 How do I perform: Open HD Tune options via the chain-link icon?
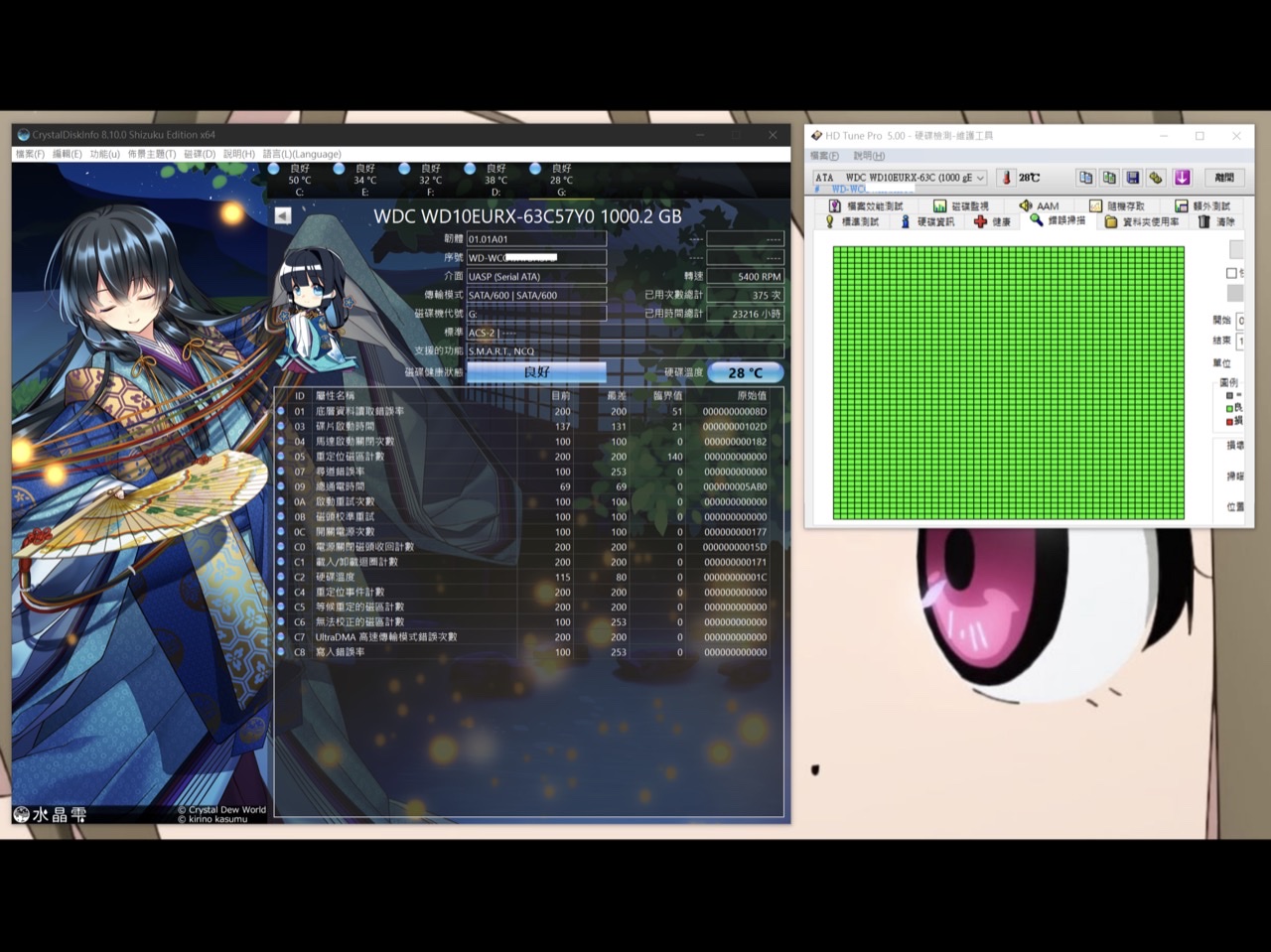pos(1156,178)
